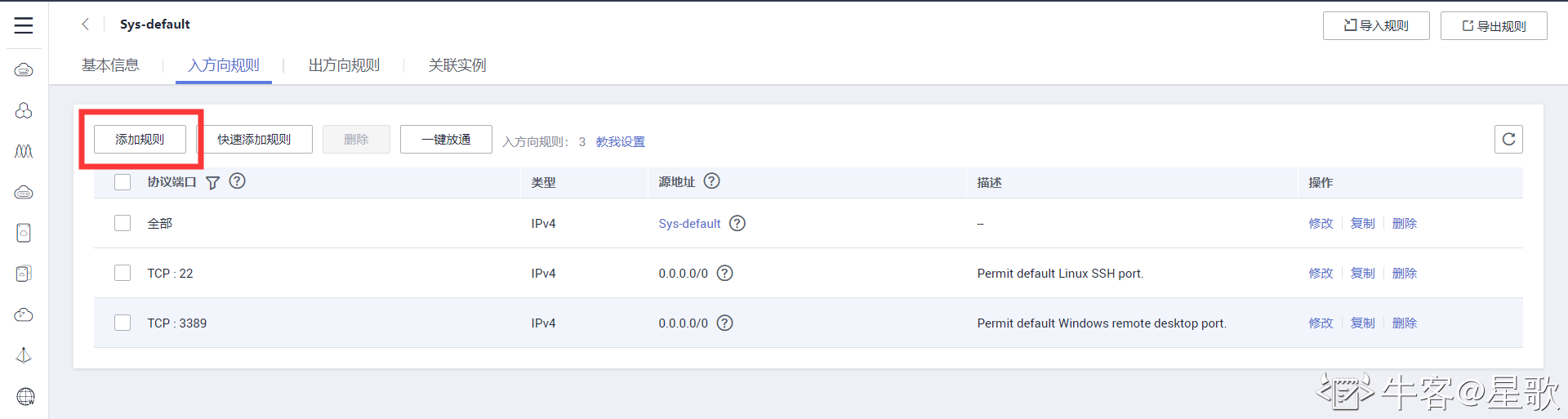Open the hamburger navigation menu

(24, 25)
